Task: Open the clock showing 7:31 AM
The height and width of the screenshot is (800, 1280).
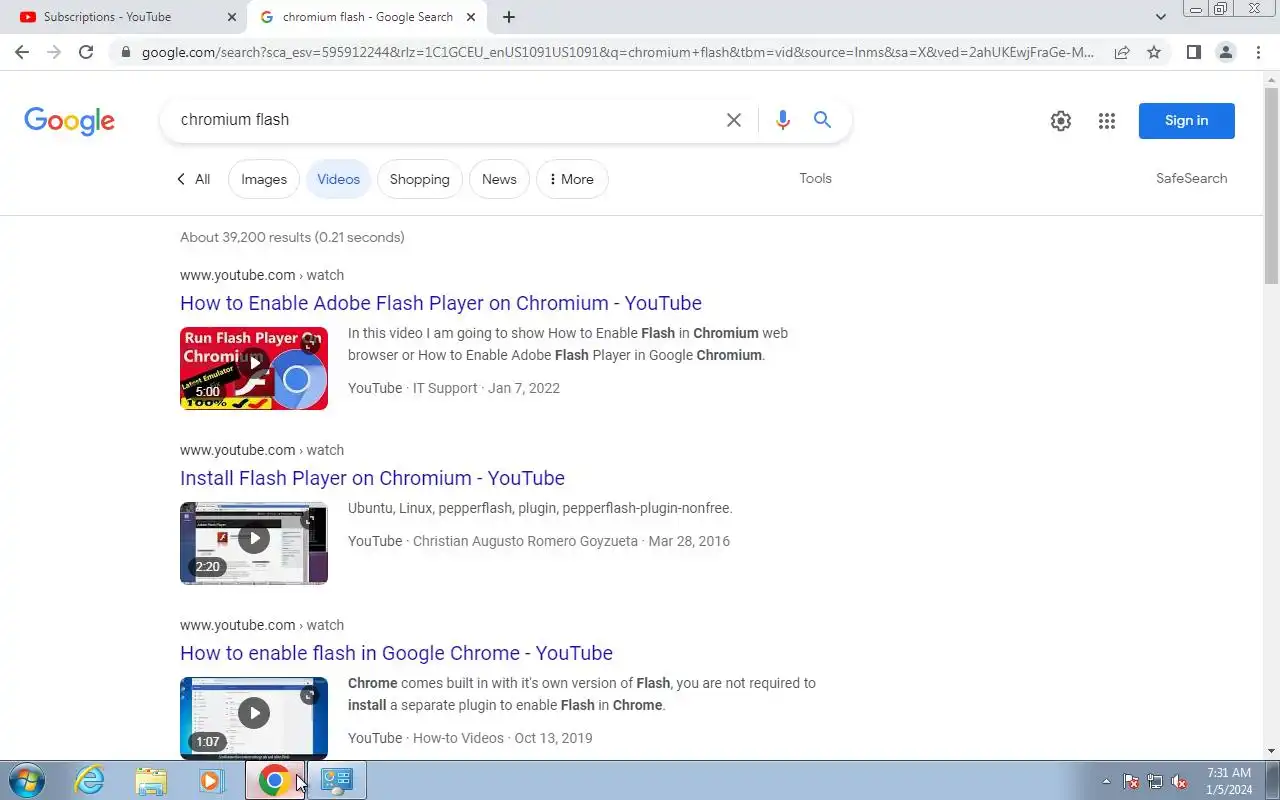Action: pos(1229,781)
